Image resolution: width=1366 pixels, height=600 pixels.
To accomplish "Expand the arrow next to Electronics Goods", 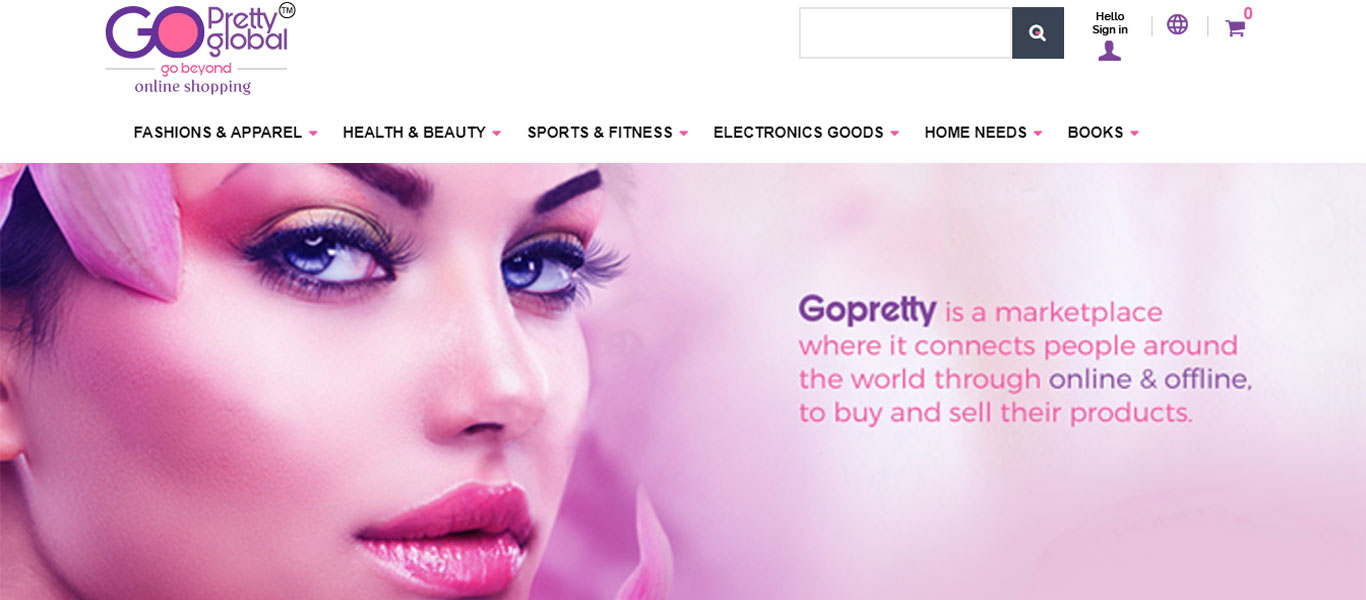I will tap(895, 133).
